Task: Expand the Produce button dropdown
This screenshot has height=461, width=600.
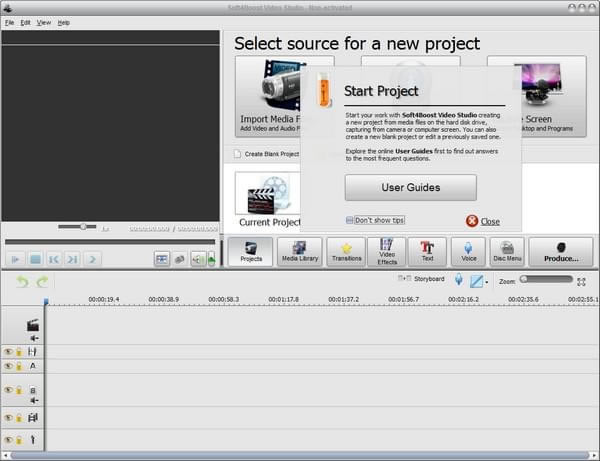Action: (560, 252)
